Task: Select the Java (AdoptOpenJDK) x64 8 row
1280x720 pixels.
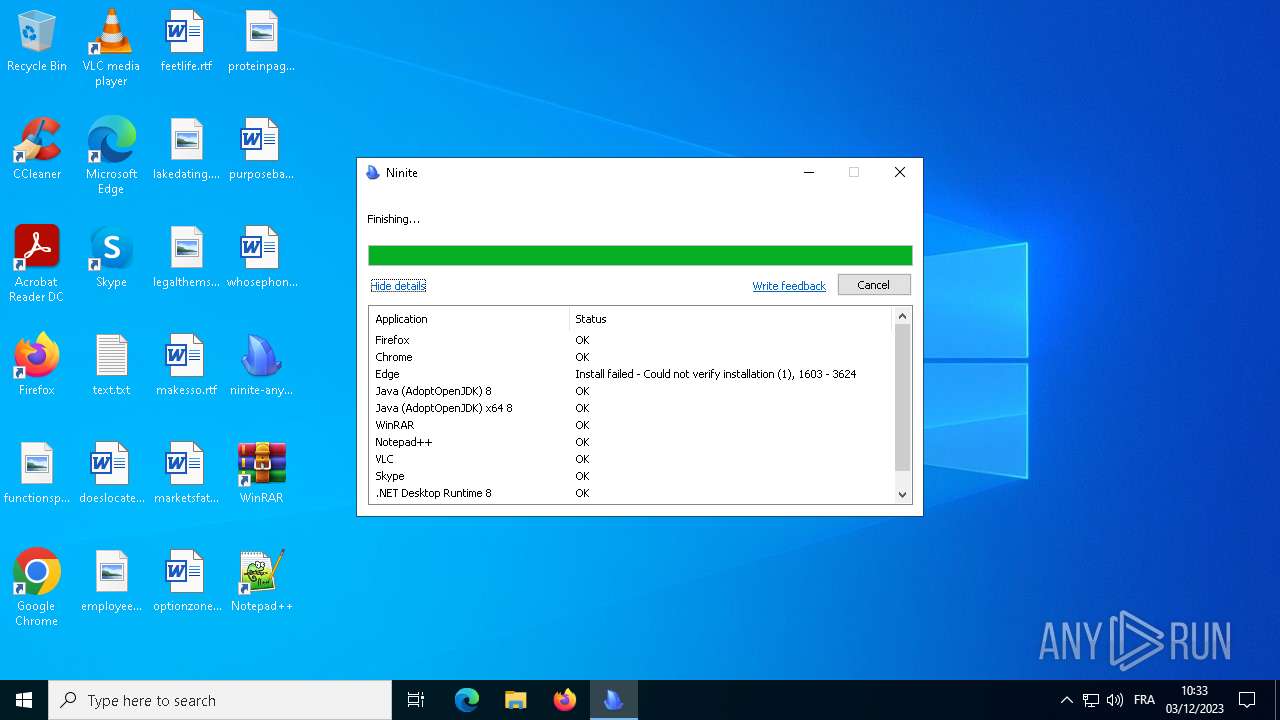Action: (631, 408)
